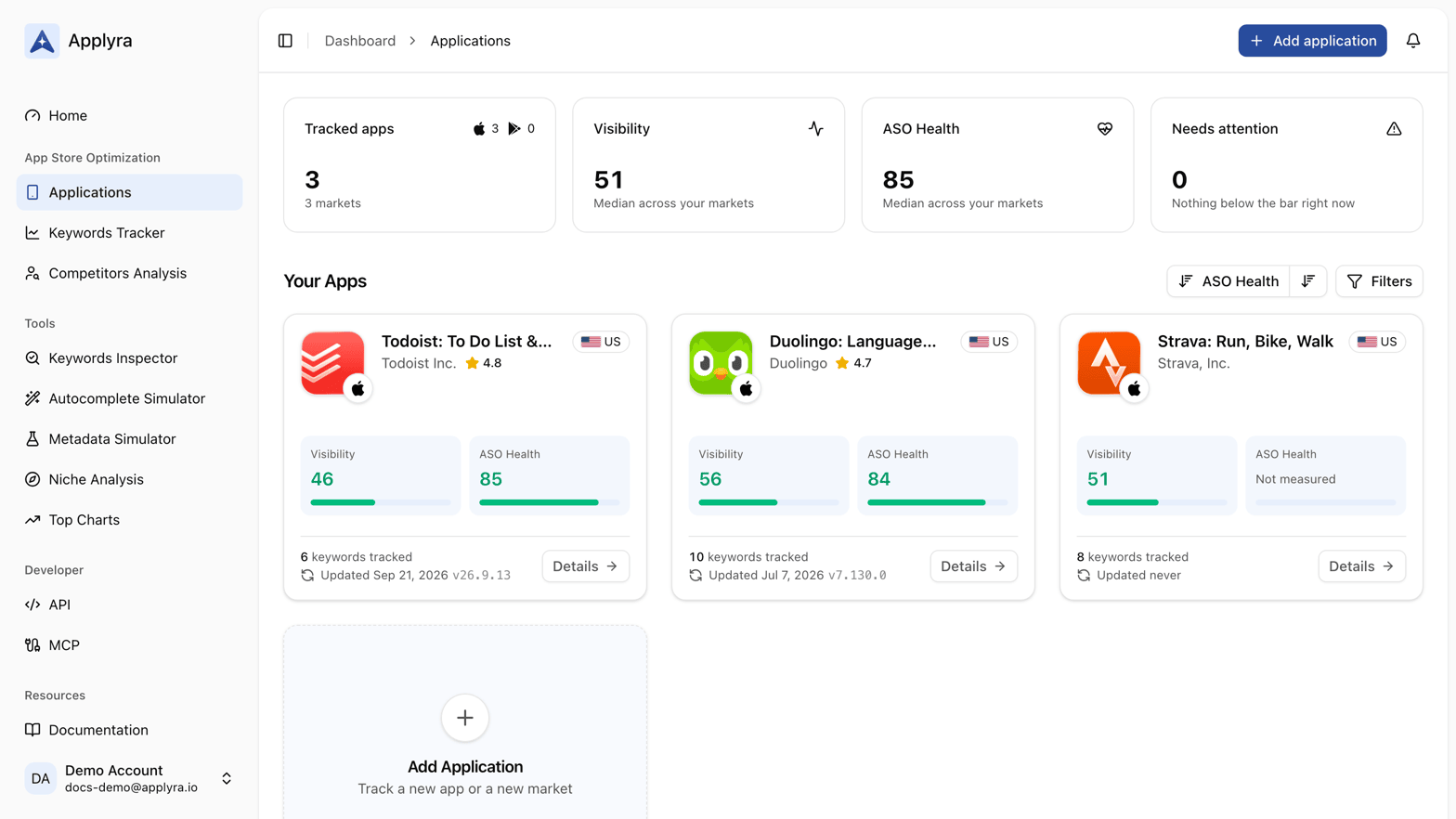Screen dimensions: 1456x819
Task: Click the Visibility pulse icon
Action: pyautogui.click(x=815, y=129)
